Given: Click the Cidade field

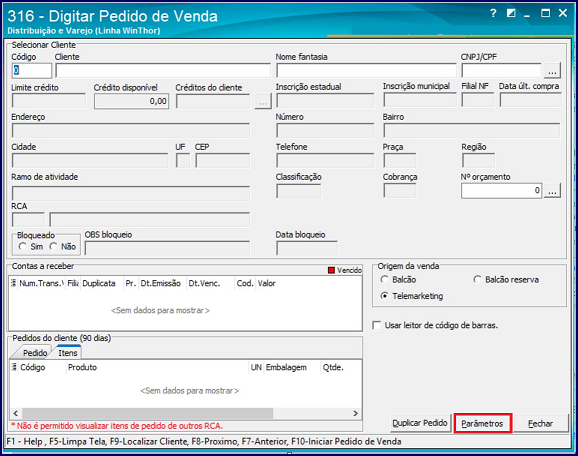Looking at the screenshot, I should click(x=90, y=161).
